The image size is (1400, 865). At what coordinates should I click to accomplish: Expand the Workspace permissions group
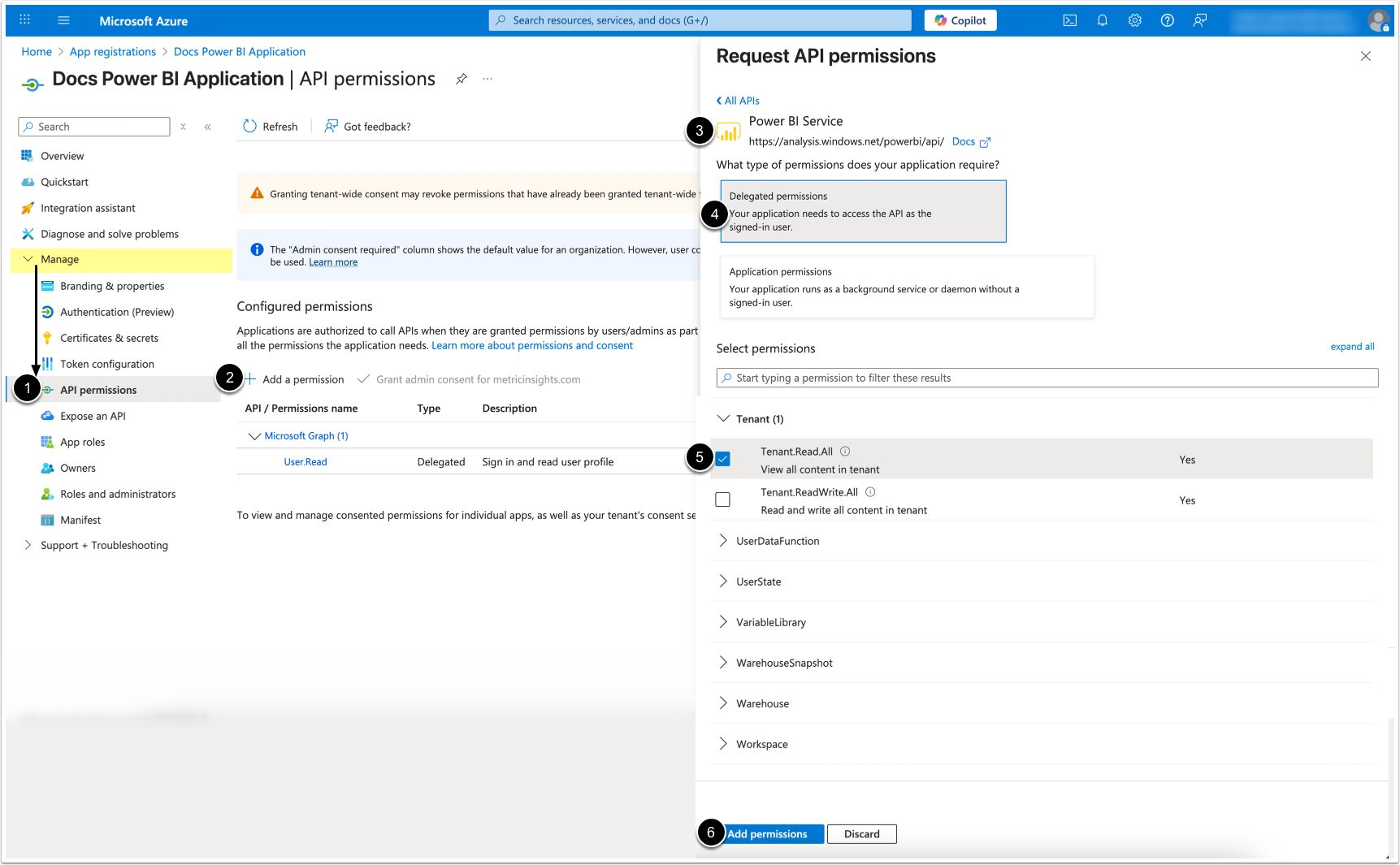[723, 744]
